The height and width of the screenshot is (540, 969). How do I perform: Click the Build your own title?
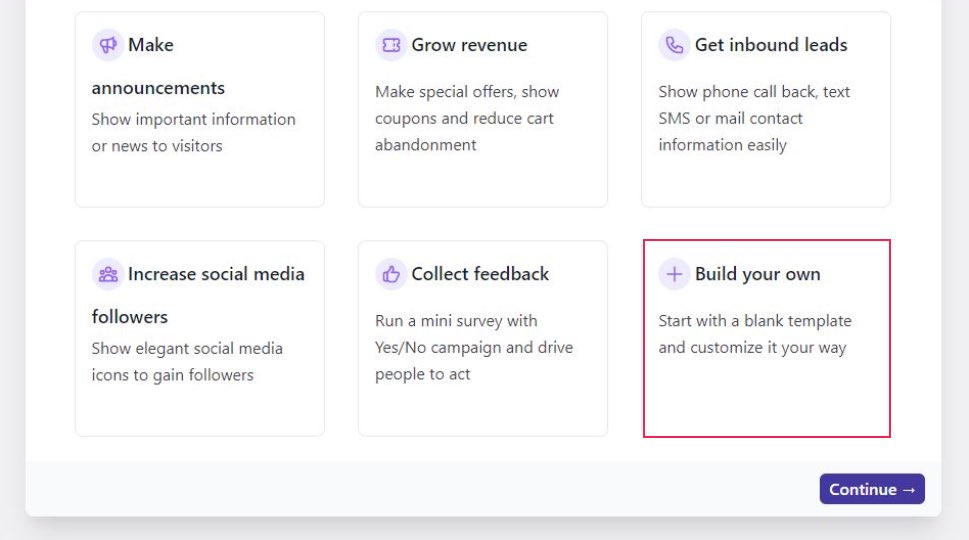pyautogui.click(x=758, y=274)
